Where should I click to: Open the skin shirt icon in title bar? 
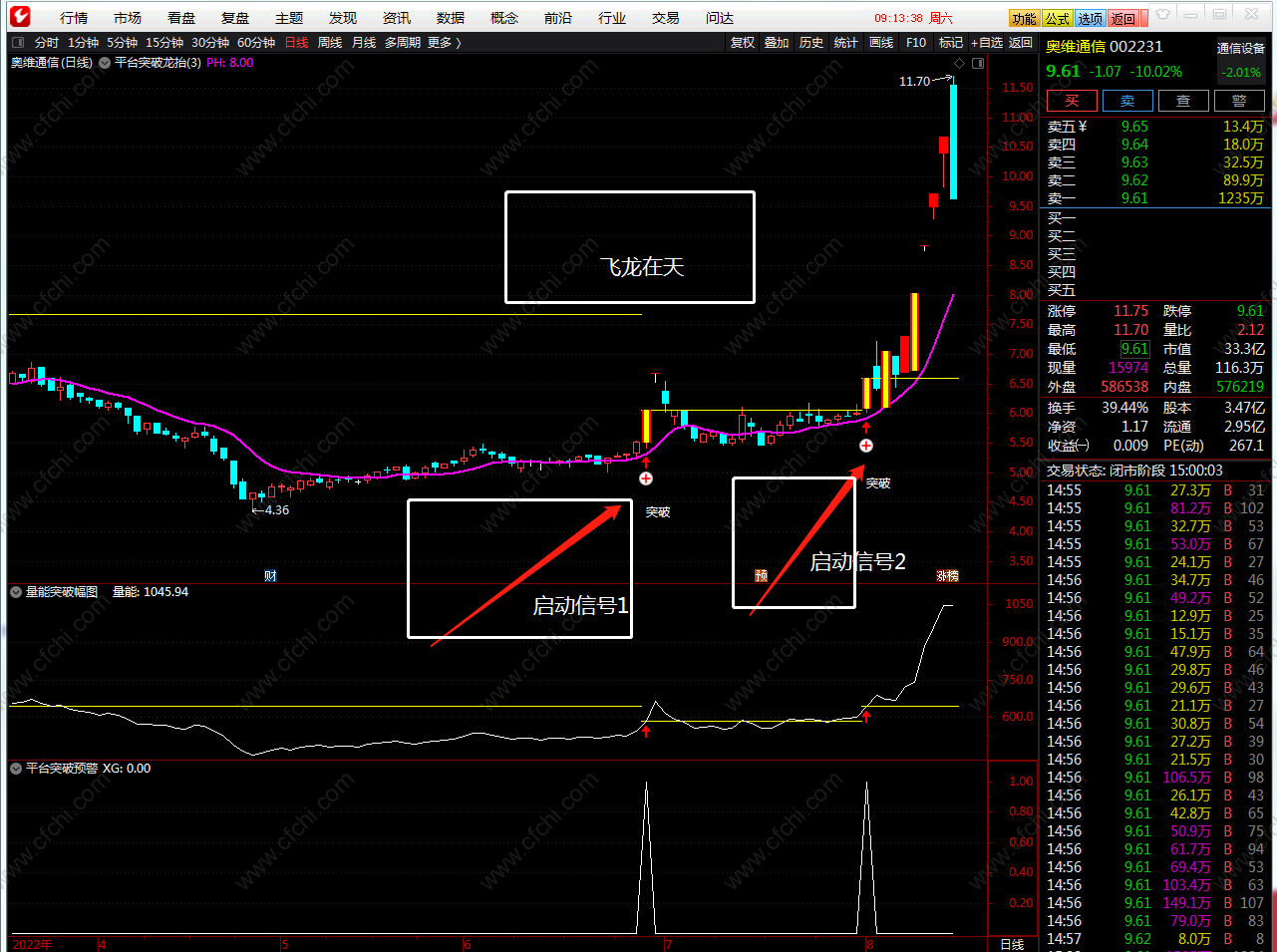click(x=1162, y=16)
